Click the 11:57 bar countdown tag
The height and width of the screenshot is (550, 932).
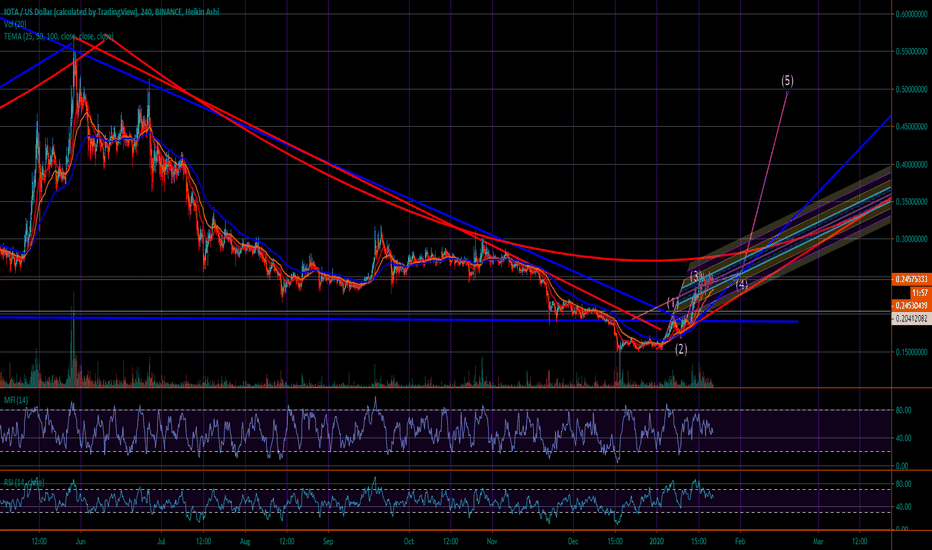pos(920,293)
